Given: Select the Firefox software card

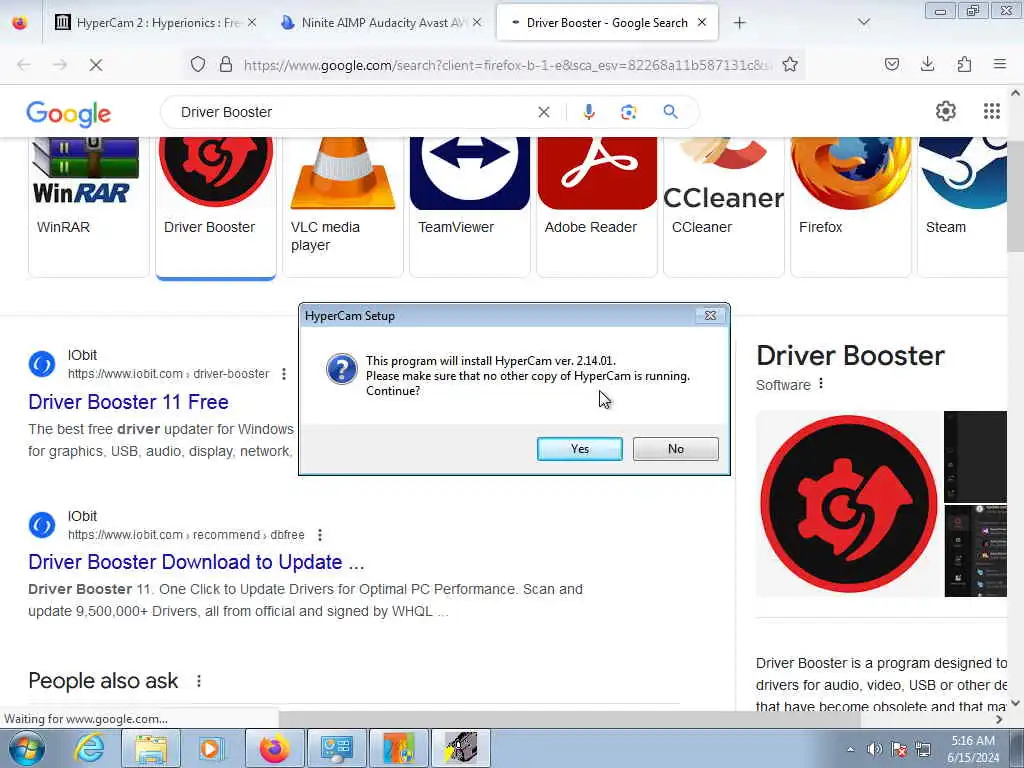Looking at the screenshot, I should pyautogui.click(x=851, y=206).
